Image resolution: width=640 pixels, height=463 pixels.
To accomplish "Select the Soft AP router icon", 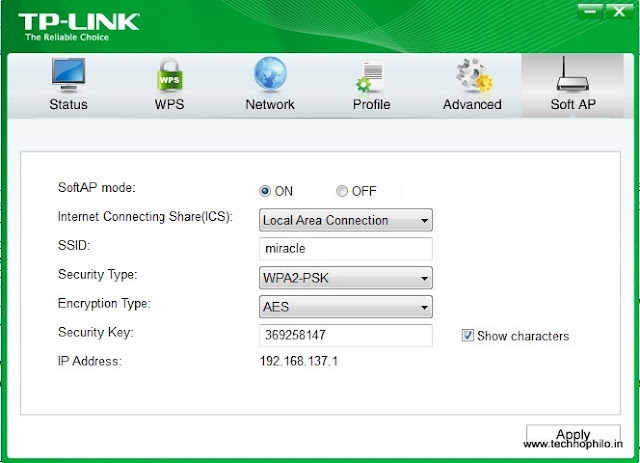I will pos(573,74).
